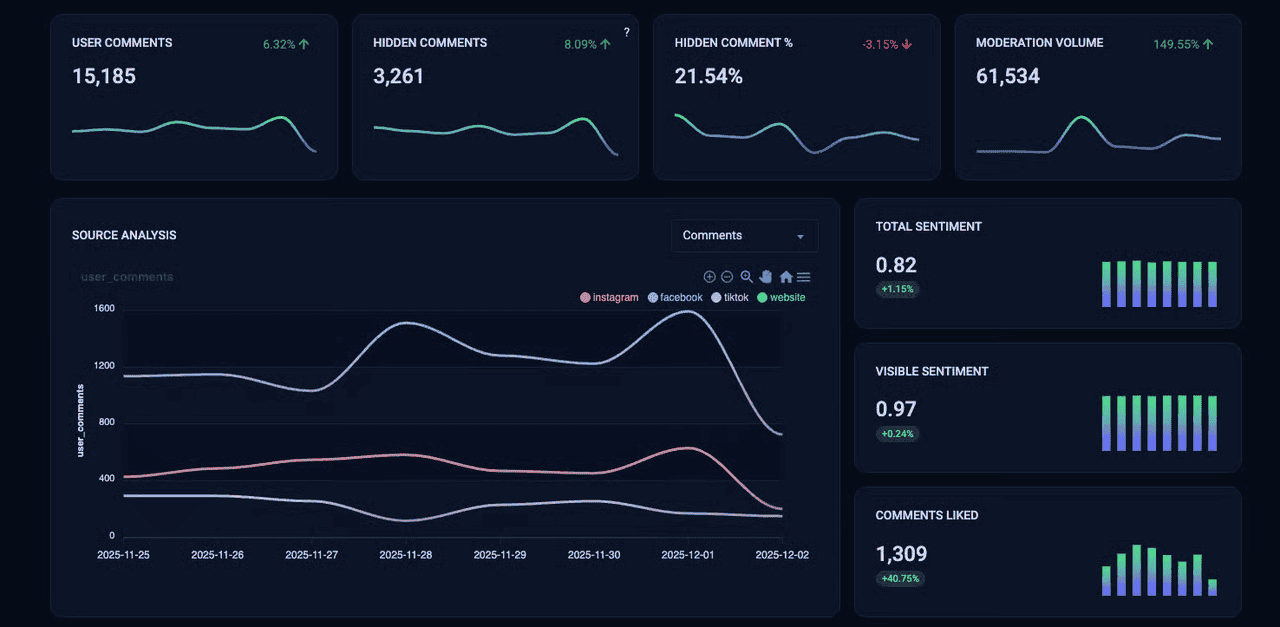The image size is (1280, 627).
Task: Click the 3,261 hidden comments value
Action: [x=399, y=76]
